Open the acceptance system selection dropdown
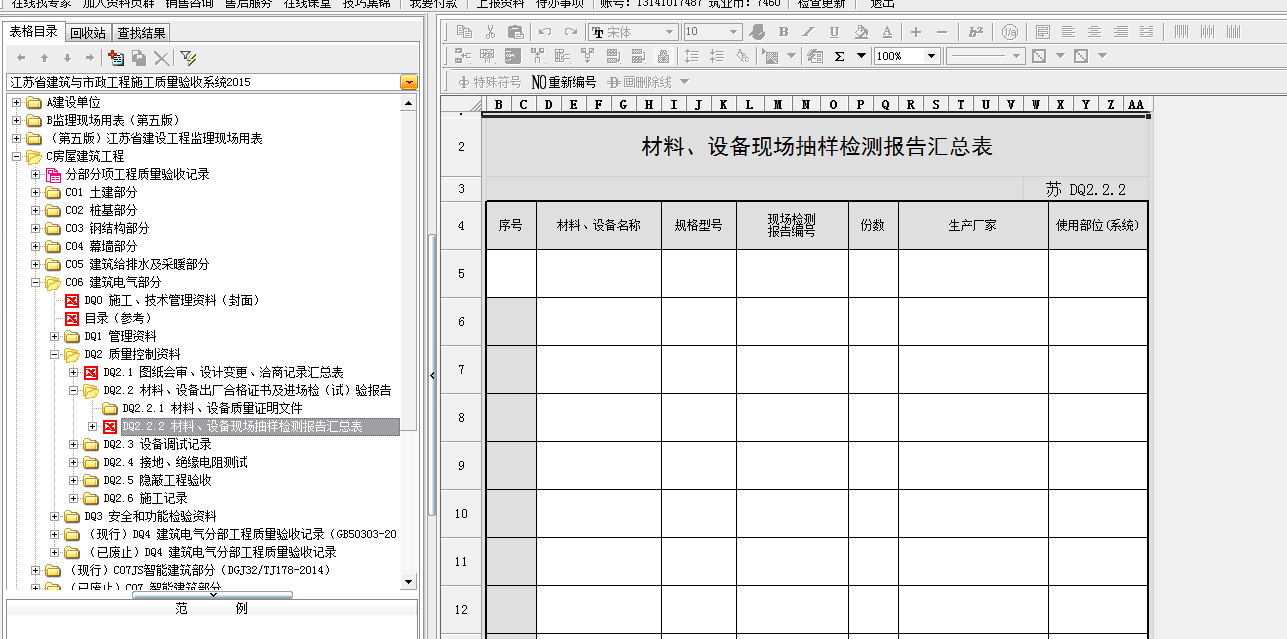 tap(408, 82)
